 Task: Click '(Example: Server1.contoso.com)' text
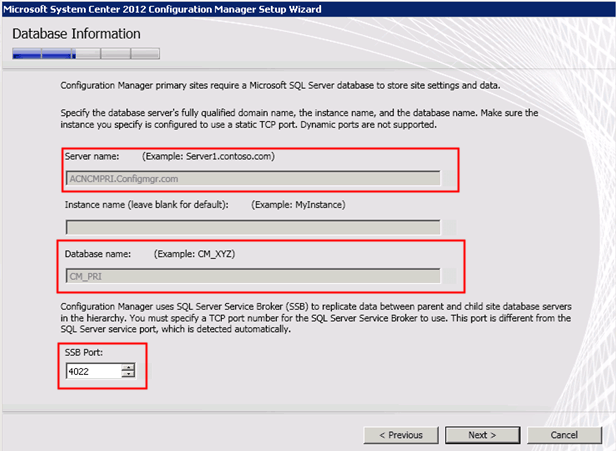point(208,156)
